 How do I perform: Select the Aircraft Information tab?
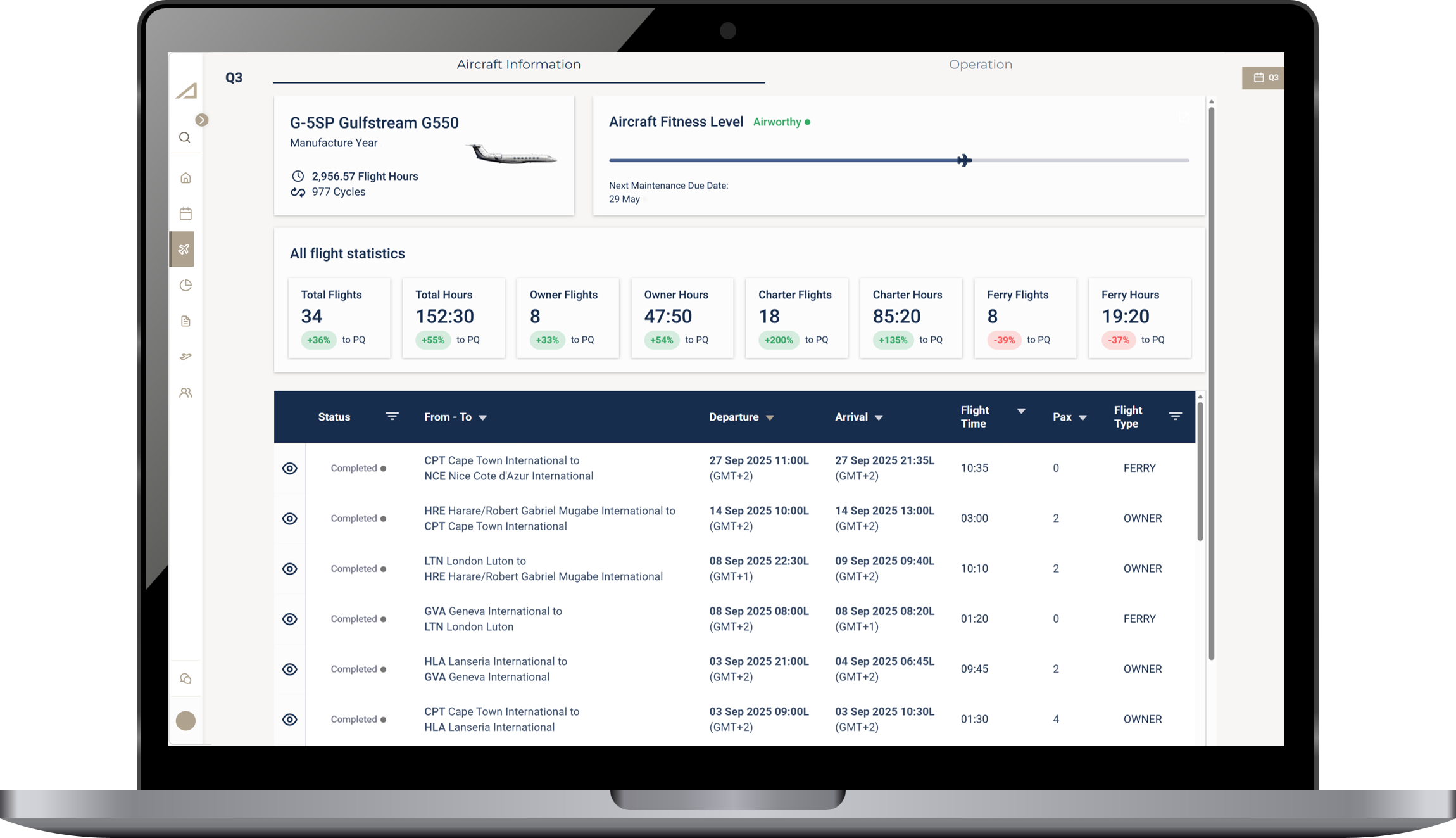tap(518, 64)
